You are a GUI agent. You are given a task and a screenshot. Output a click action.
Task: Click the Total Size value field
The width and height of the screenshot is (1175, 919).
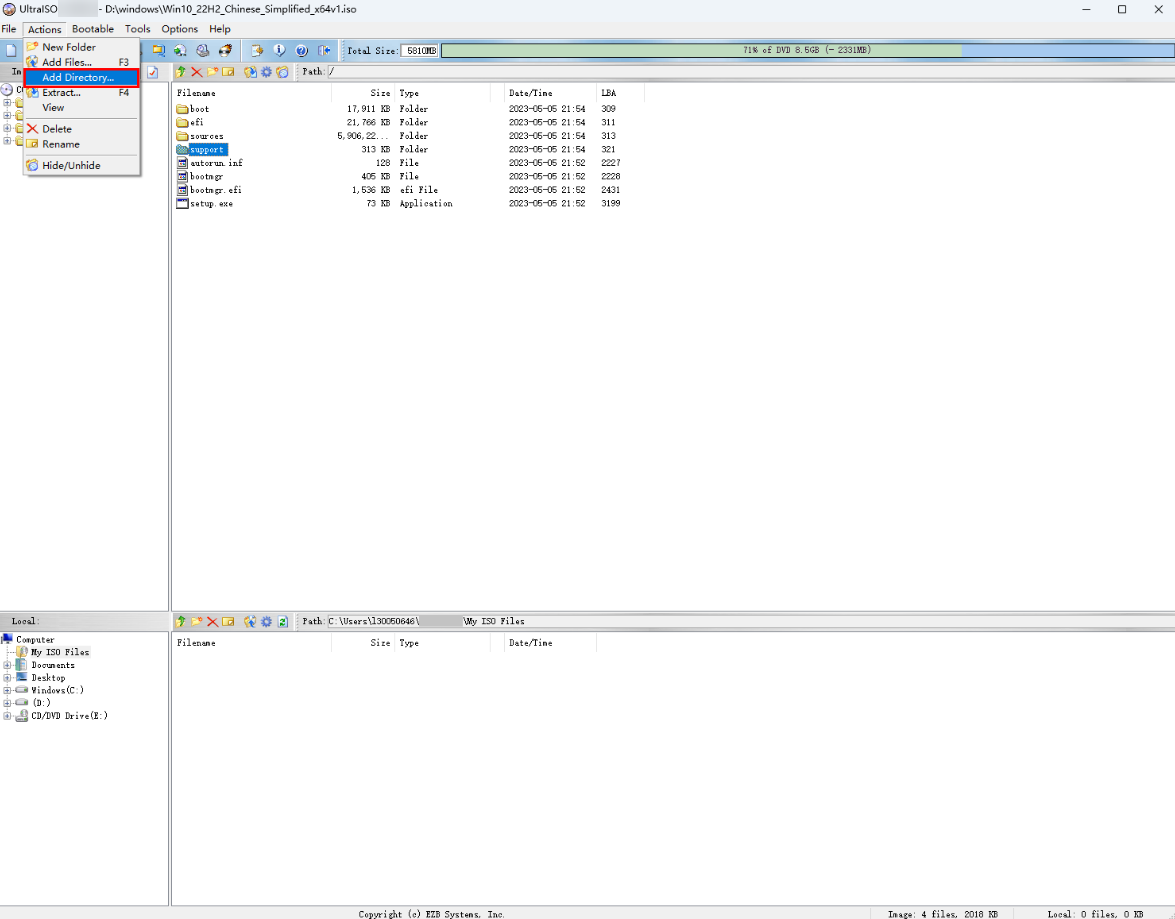click(x=420, y=50)
